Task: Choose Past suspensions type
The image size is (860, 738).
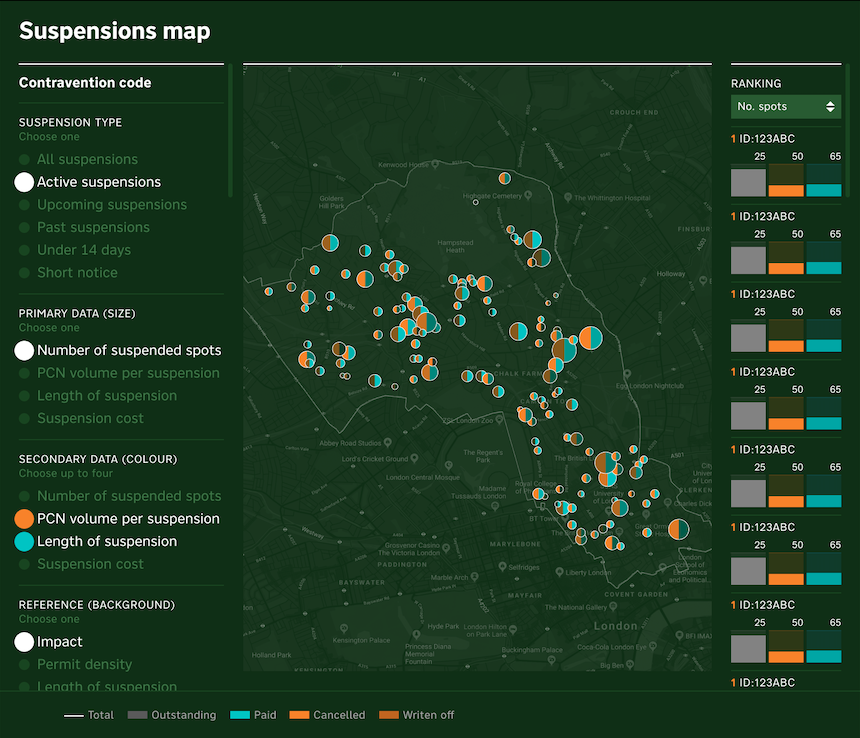Action: pyautogui.click(x=84, y=227)
